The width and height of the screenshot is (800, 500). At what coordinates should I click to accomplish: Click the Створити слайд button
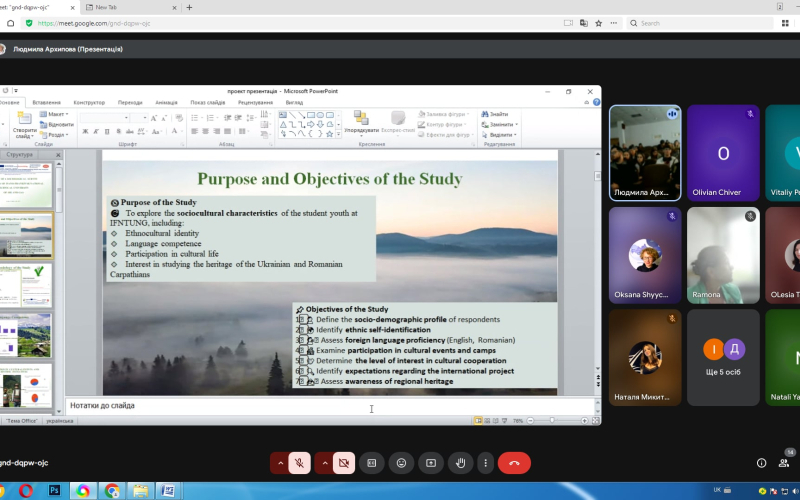click(24, 125)
